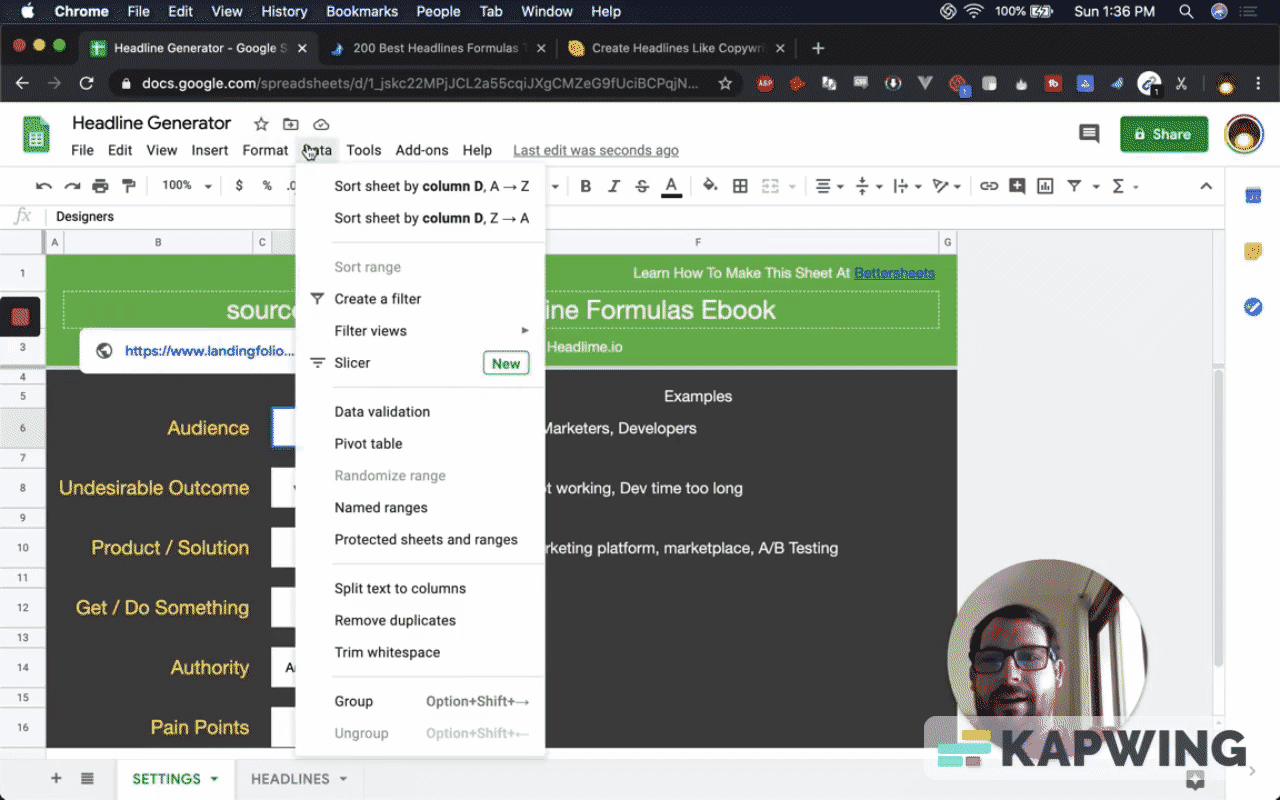
Task: Add a new sheet with plus button
Action: [x=56, y=779]
